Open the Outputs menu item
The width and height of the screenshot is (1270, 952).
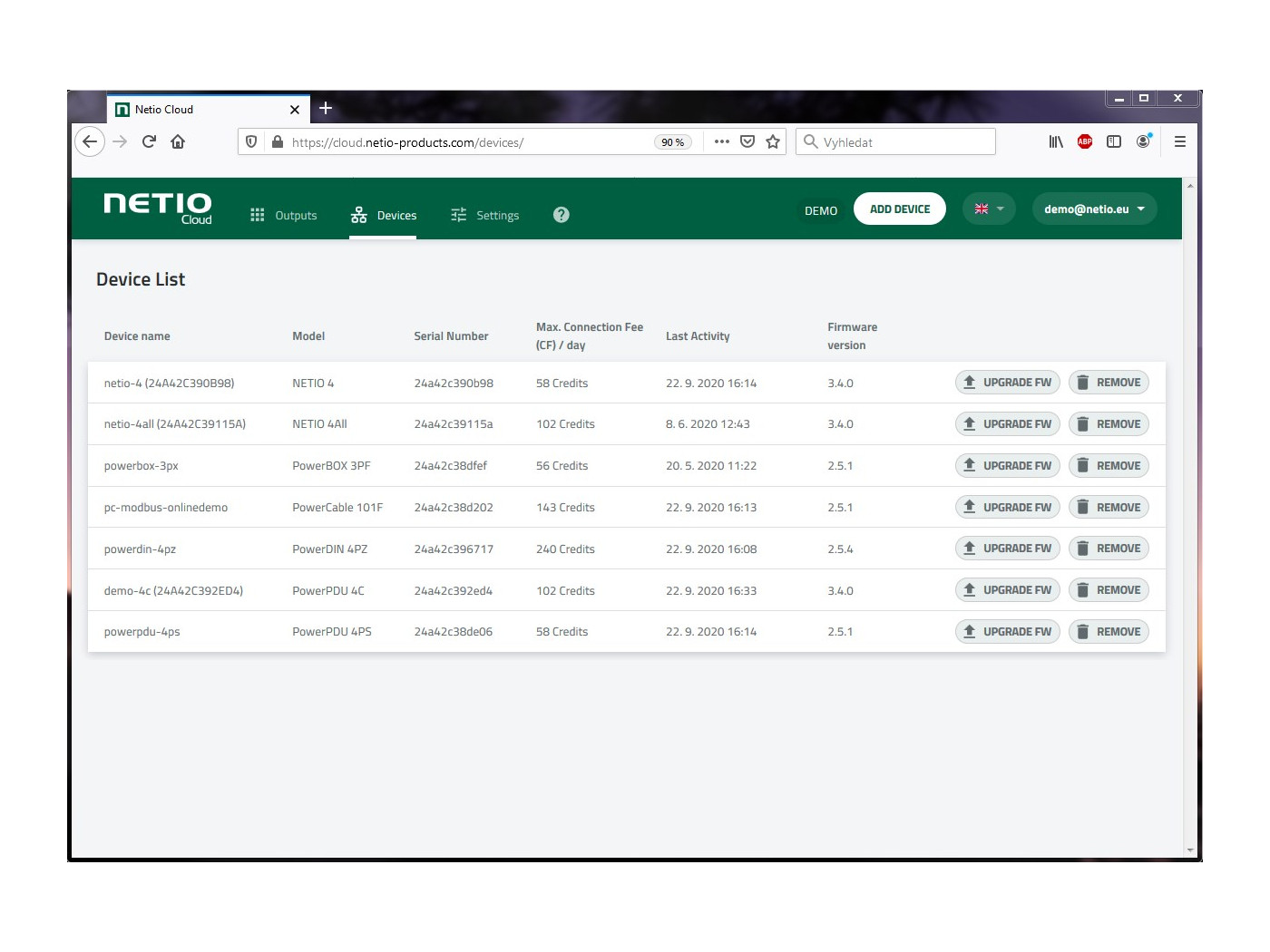click(x=284, y=216)
